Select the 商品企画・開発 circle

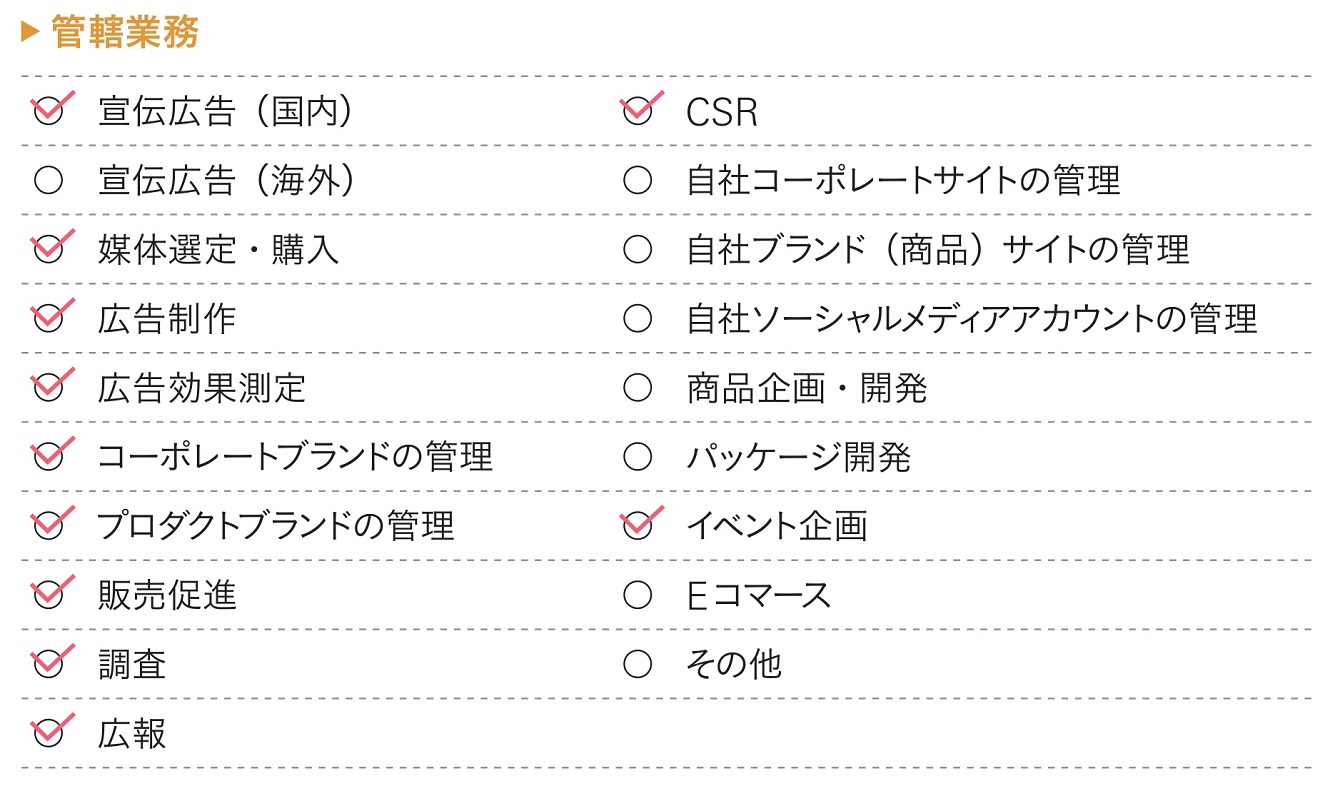point(637,387)
